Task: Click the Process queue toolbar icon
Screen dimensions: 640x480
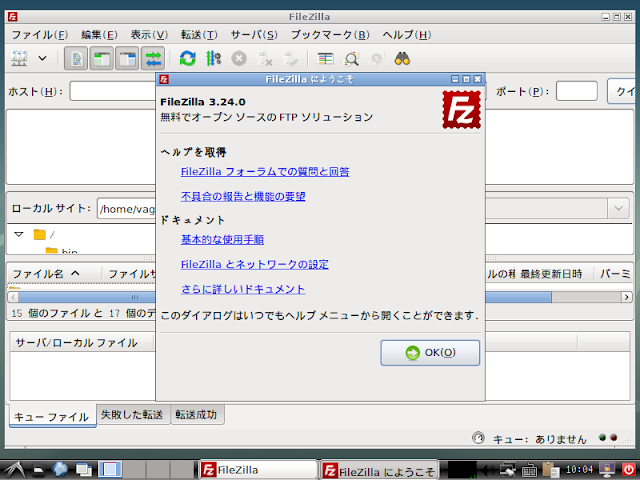Action: click(213, 59)
